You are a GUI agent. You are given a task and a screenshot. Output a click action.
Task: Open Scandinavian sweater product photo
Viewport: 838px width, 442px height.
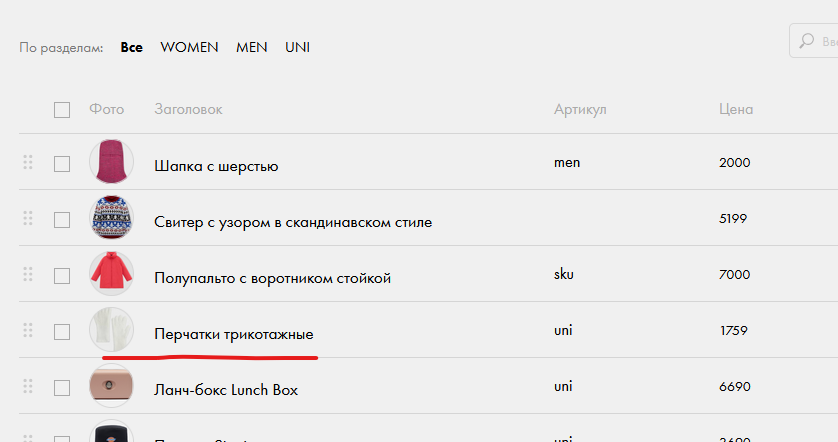point(111,218)
